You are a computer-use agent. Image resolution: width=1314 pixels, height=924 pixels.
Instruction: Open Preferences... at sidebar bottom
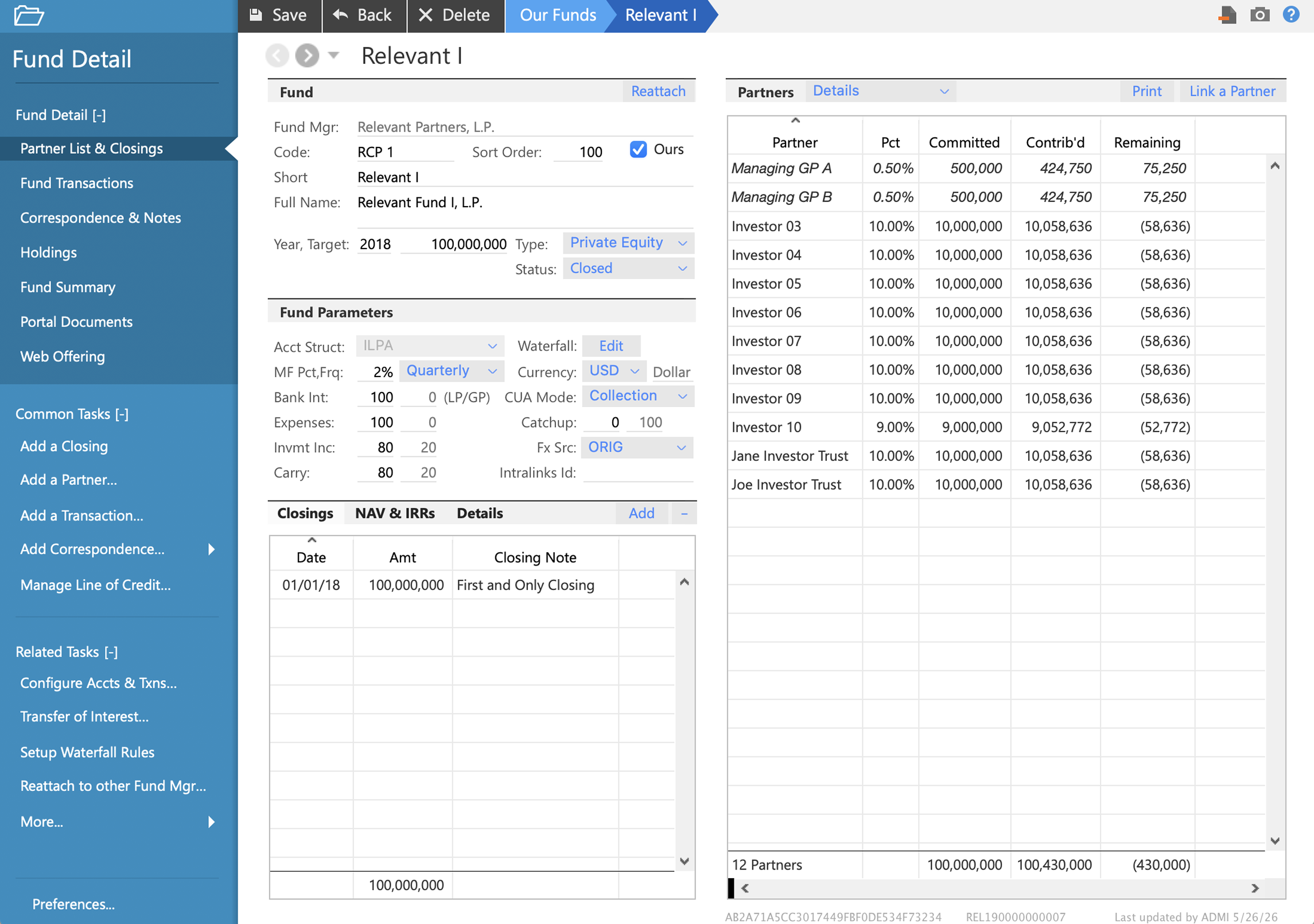(73, 904)
